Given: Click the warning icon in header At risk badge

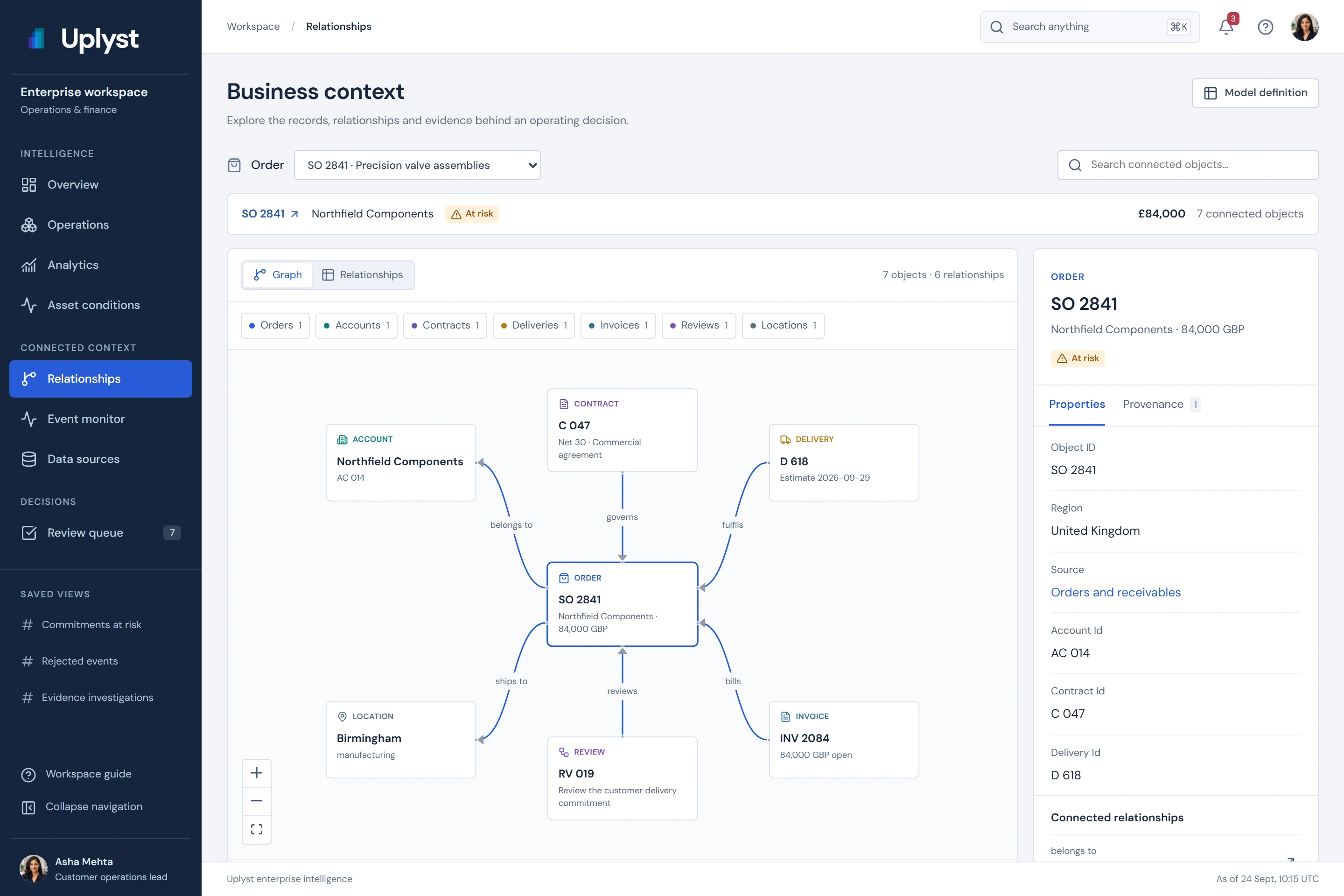Looking at the screenshot, I should [456, 214].
